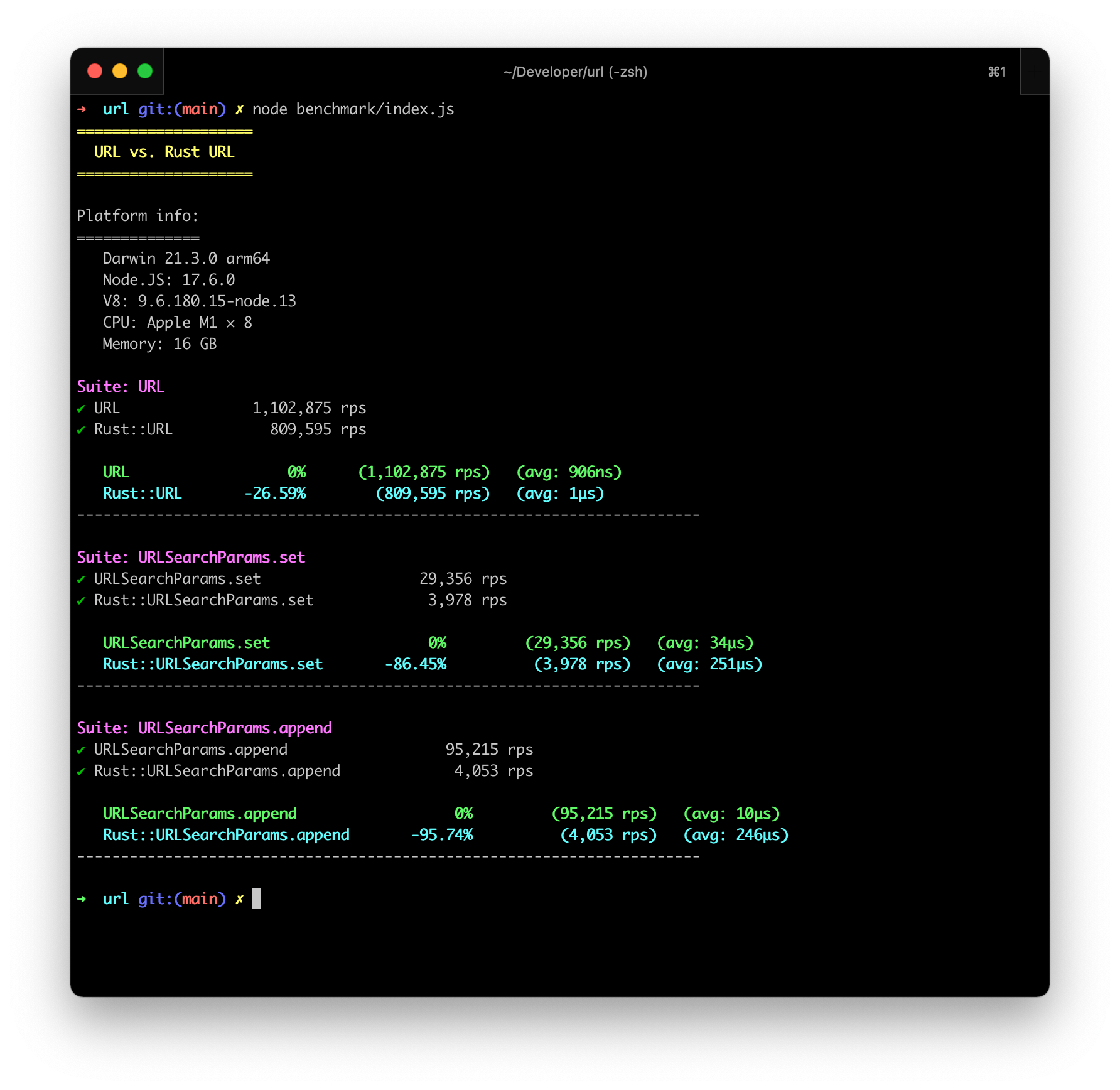Image resolution: width=1120 pixels, height=1090 pixels.
Task: Select the Suite: URLSearchParams.set heading
Action: [191, 557]
